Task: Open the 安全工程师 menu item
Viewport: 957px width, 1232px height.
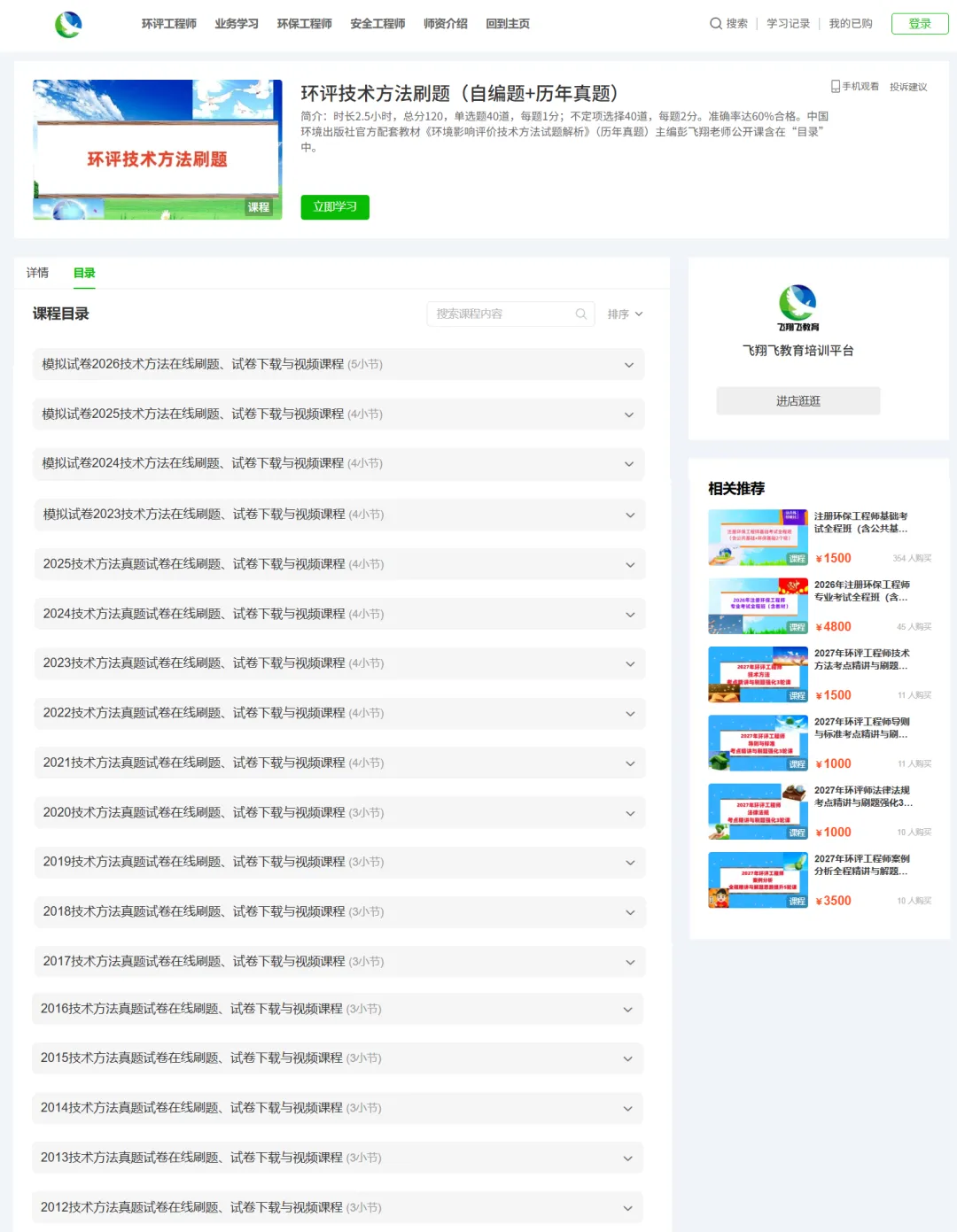Action: tap(377, 24)
